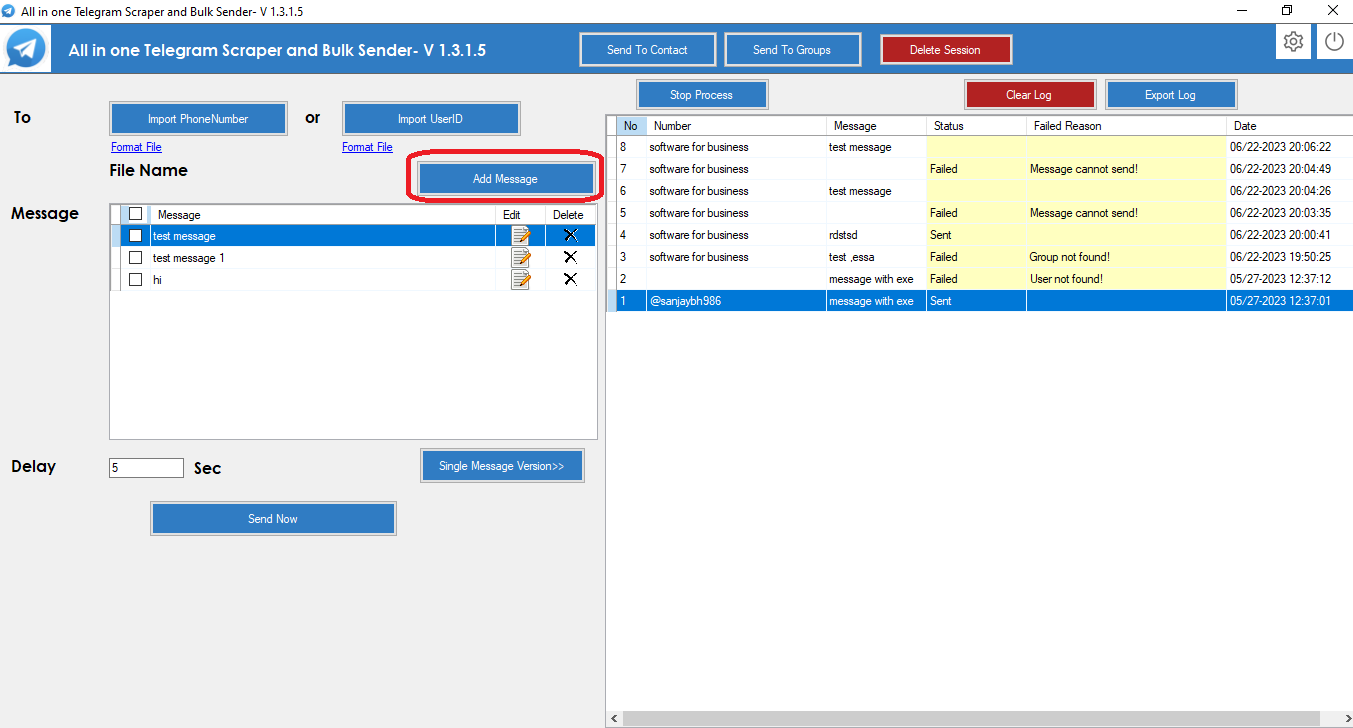
Task: Click the horizontal scrollbar below the log
Action: 980,718
